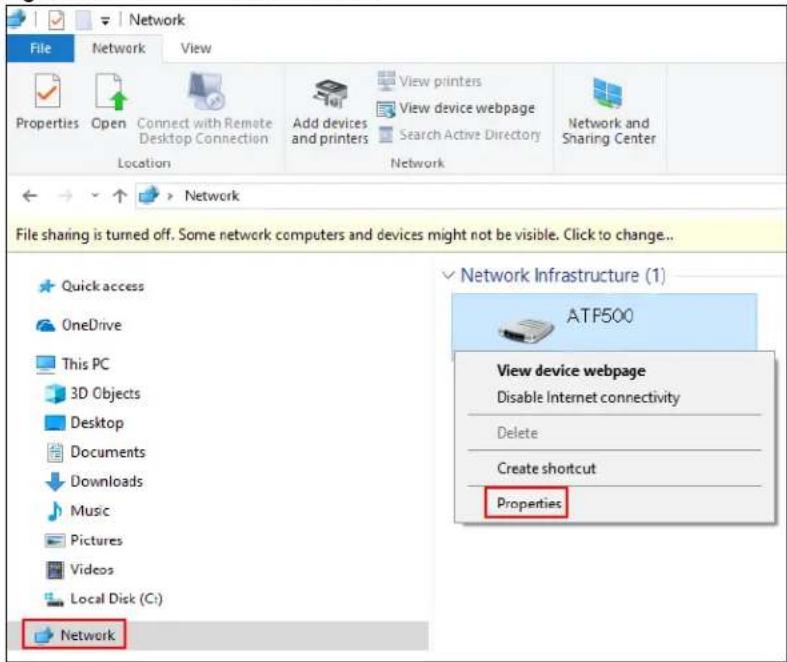Click the file sharing turned off notification bar

tap(397, 235)
